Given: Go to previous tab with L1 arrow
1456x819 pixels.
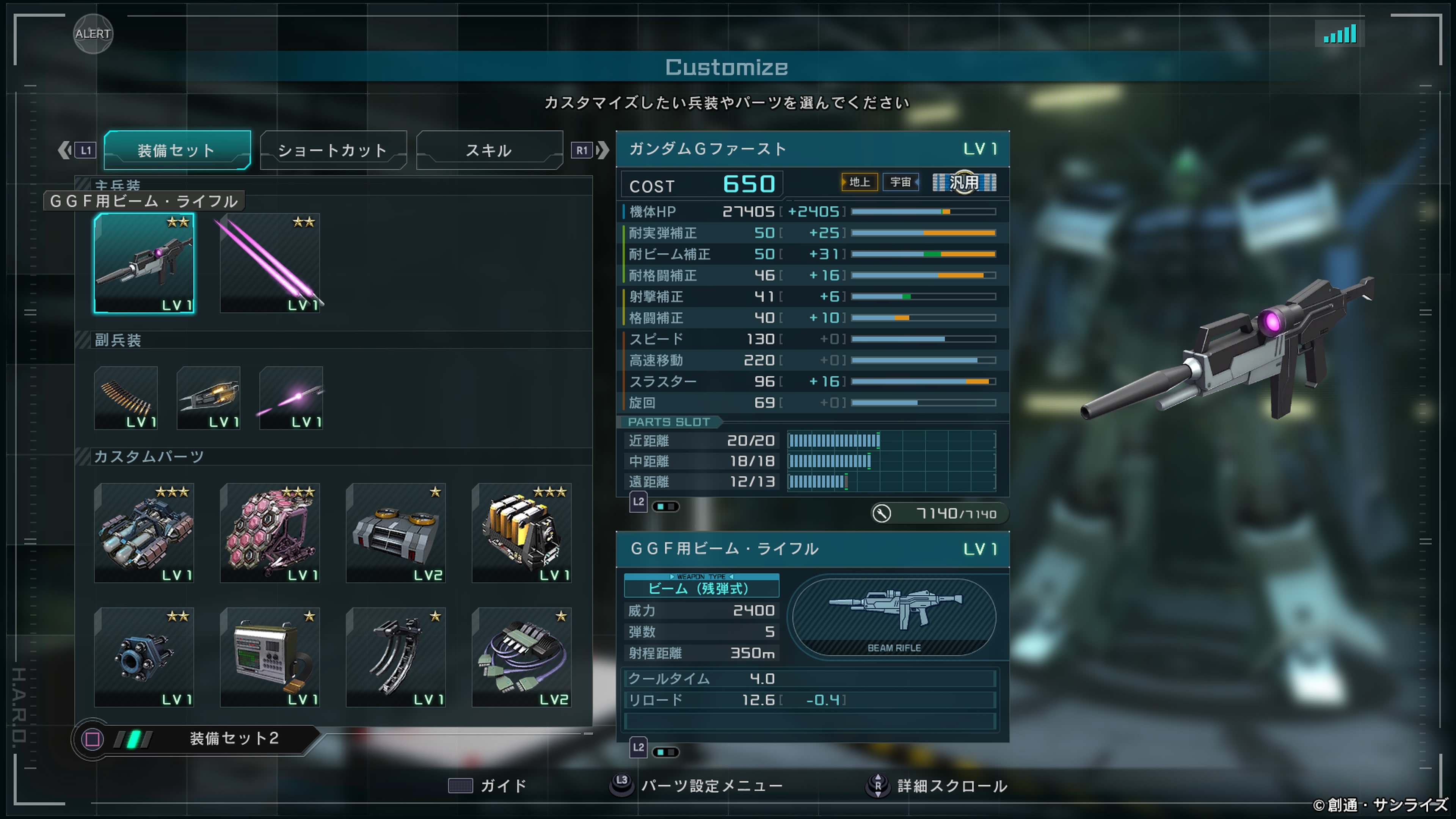Looking at the screenshot, I should pos(77,151).
